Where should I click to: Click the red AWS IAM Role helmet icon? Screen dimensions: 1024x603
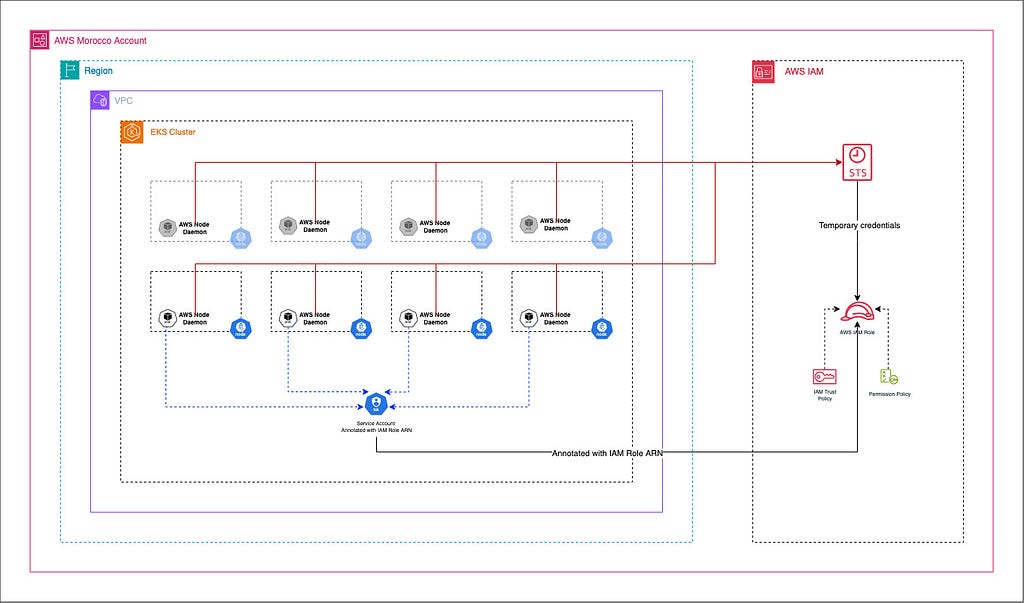point(857,311)
